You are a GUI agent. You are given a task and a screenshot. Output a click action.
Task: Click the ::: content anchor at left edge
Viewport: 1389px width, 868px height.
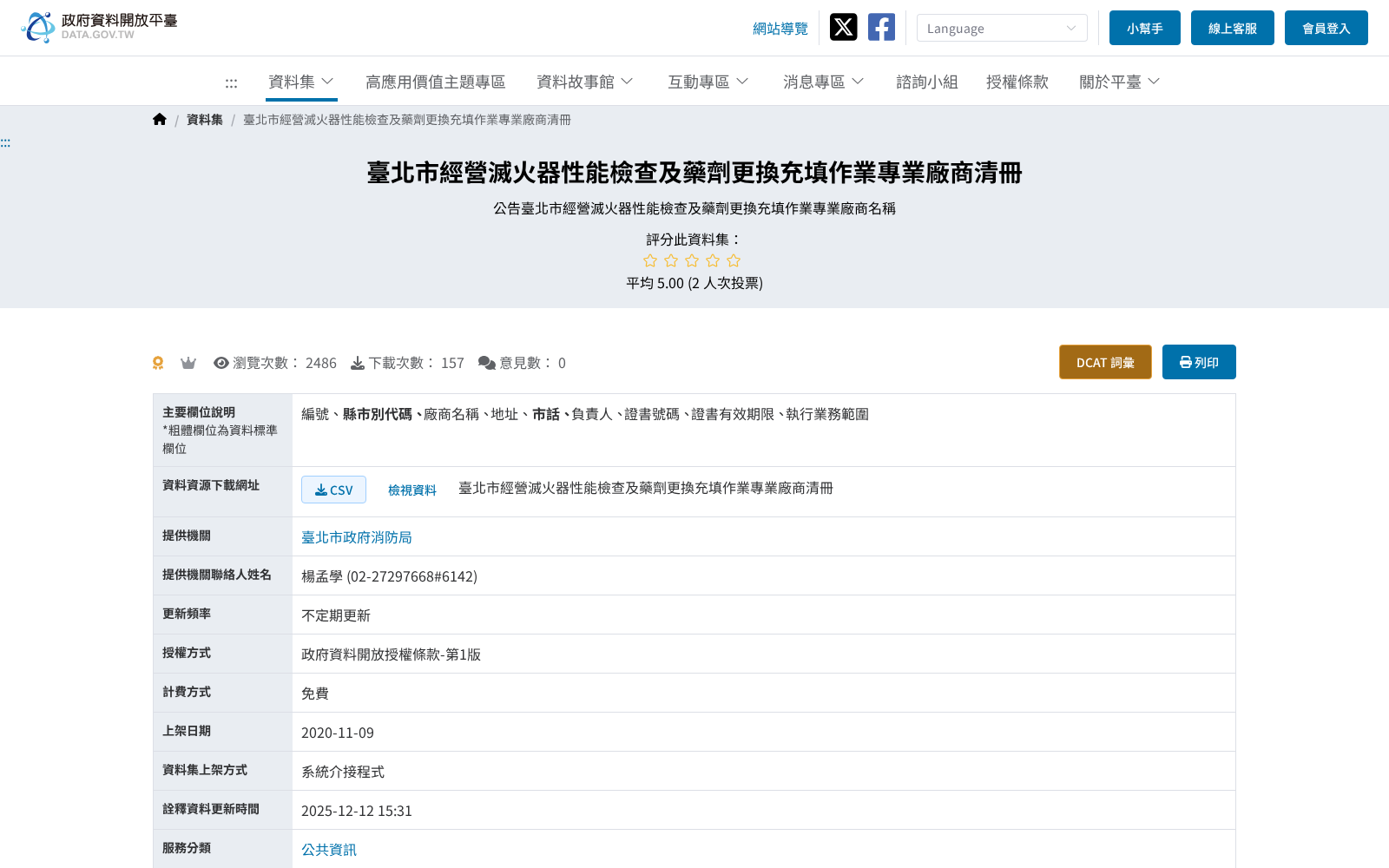coord(5,142)
